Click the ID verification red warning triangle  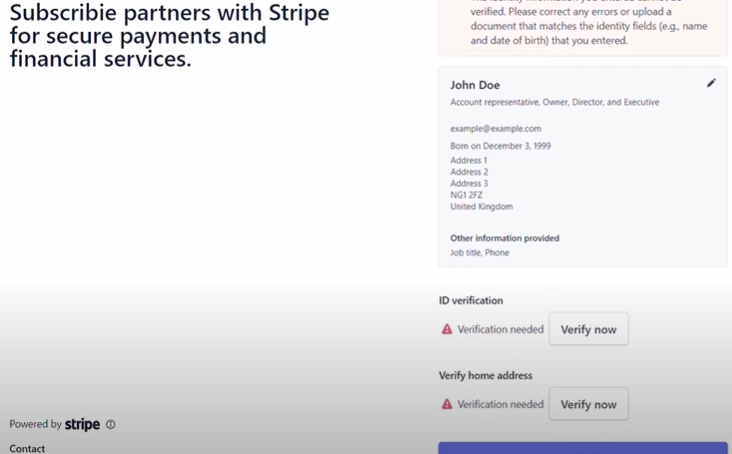[x=447, y=329]
